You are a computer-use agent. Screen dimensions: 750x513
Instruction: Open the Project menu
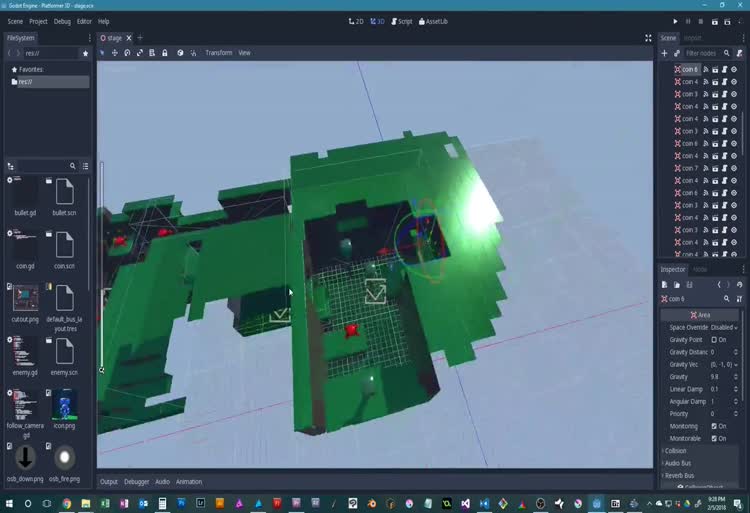click(38, 21)
